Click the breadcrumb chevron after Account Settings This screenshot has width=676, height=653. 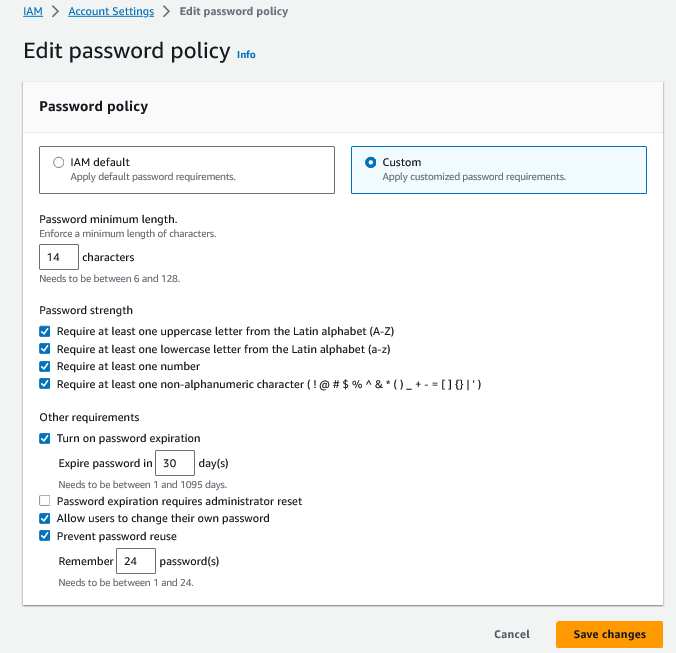[x=167, y=12]
